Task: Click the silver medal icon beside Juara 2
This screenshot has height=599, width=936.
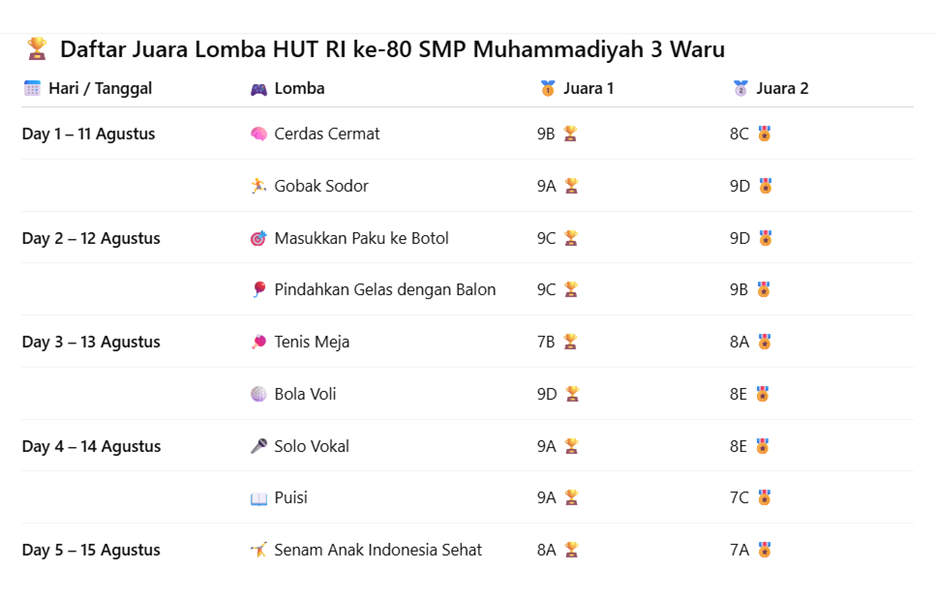Action: 740,89
